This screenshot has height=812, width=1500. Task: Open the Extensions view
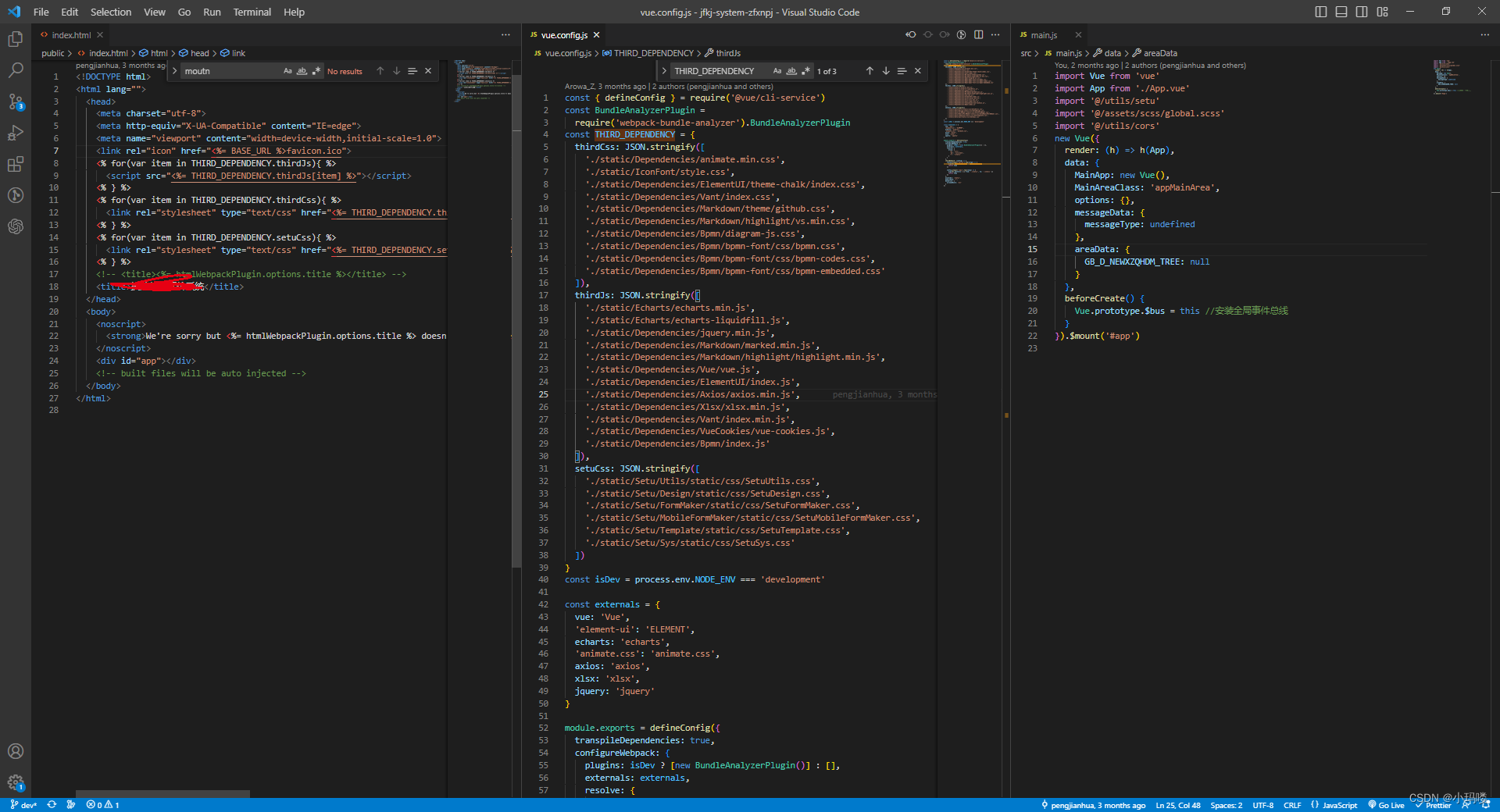tap(16, 164)
